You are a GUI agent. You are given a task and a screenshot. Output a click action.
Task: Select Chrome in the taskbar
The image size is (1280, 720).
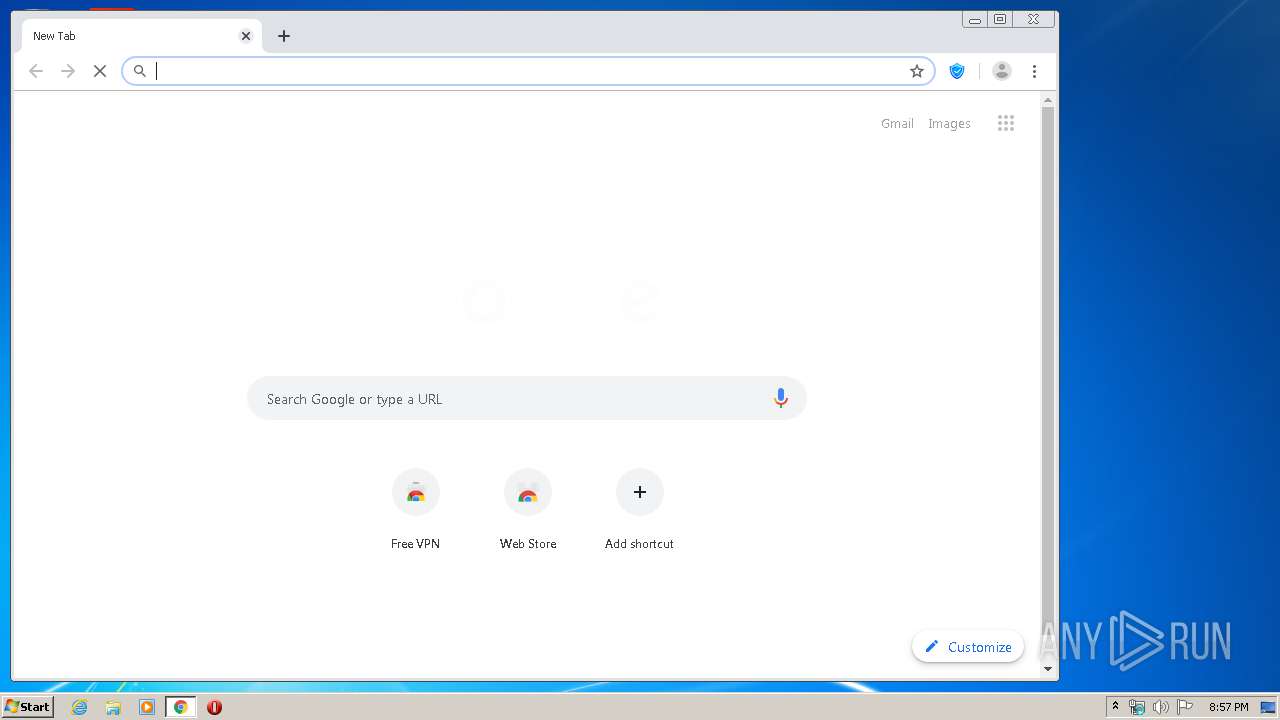point(180,707)
